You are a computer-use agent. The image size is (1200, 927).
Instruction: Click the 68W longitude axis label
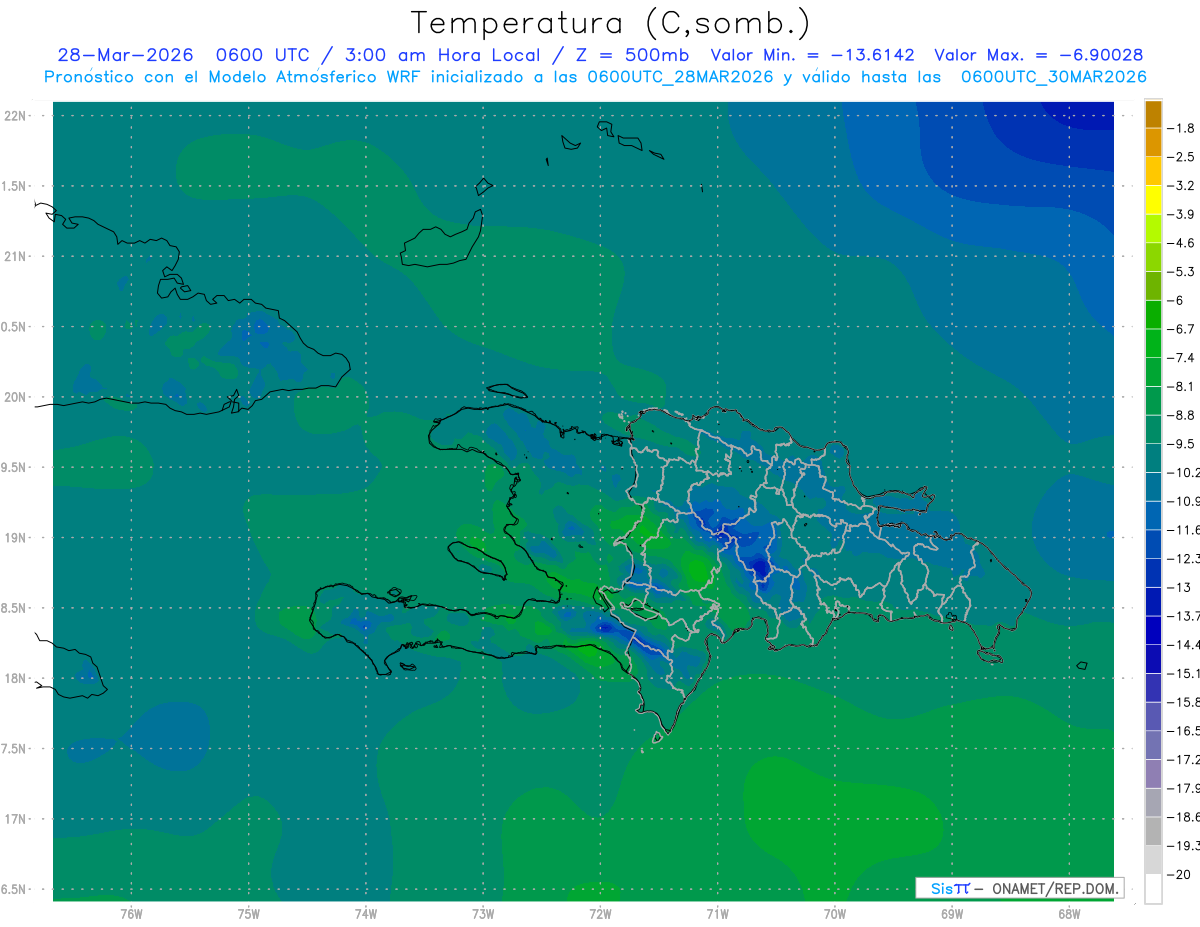click(x=1068, y=913)
